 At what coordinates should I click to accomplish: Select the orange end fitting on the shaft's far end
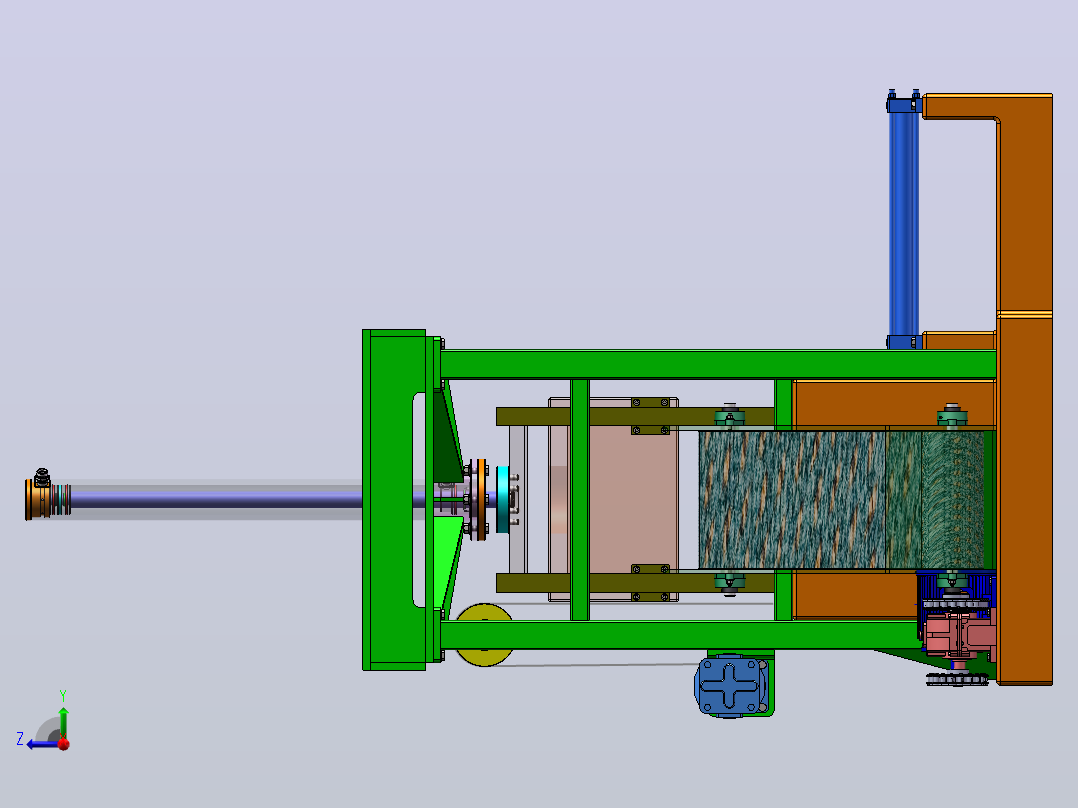40,498
